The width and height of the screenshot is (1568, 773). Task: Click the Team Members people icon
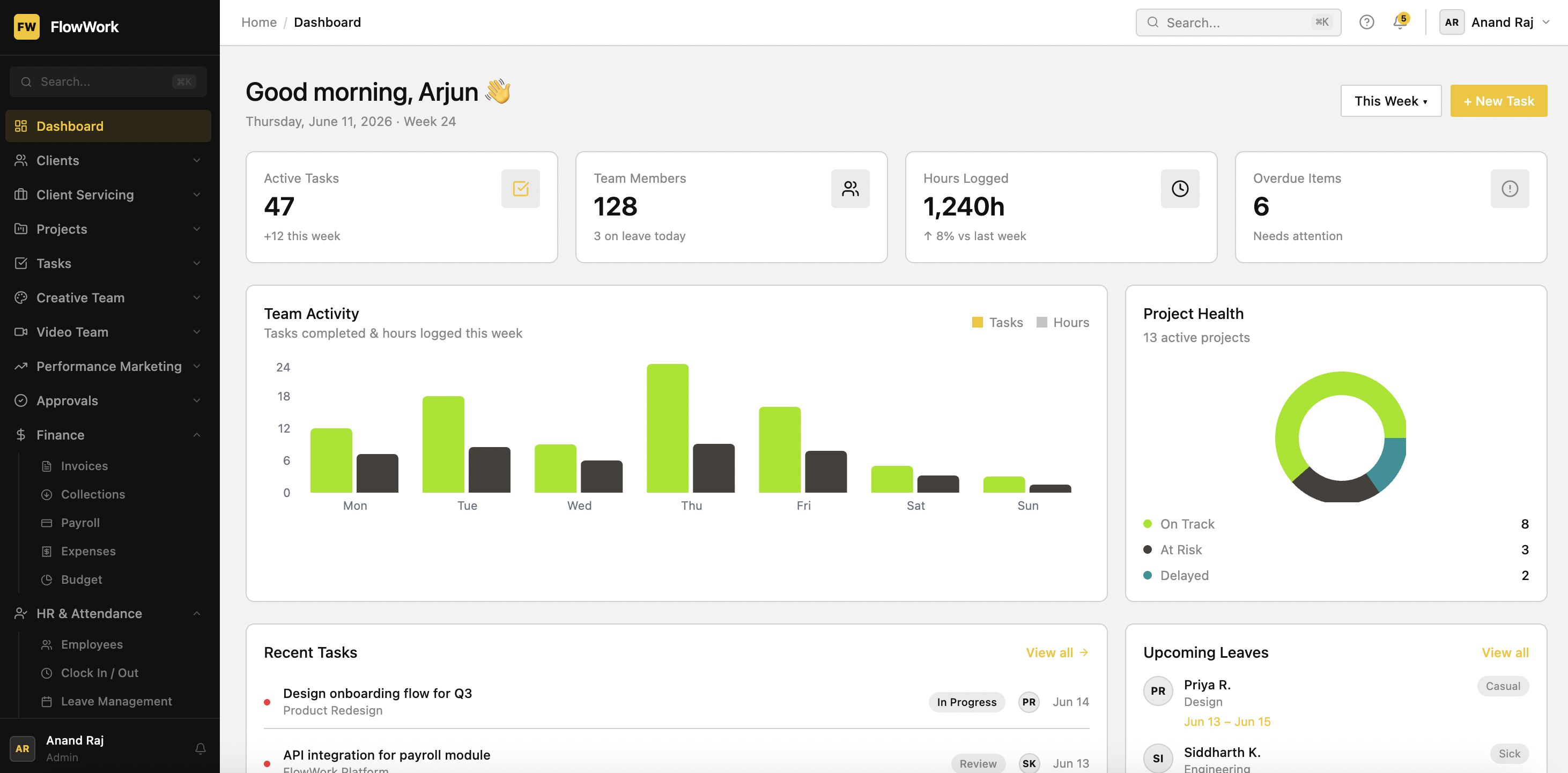[x=850, y=189]
